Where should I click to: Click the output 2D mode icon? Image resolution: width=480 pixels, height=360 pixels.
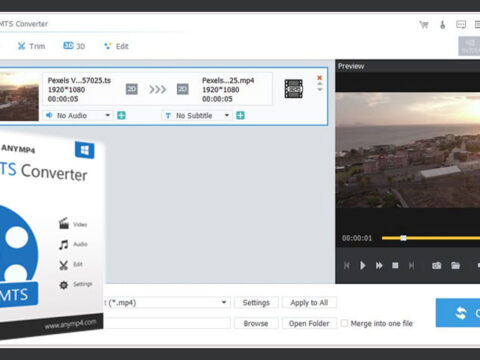click(182, 89)
